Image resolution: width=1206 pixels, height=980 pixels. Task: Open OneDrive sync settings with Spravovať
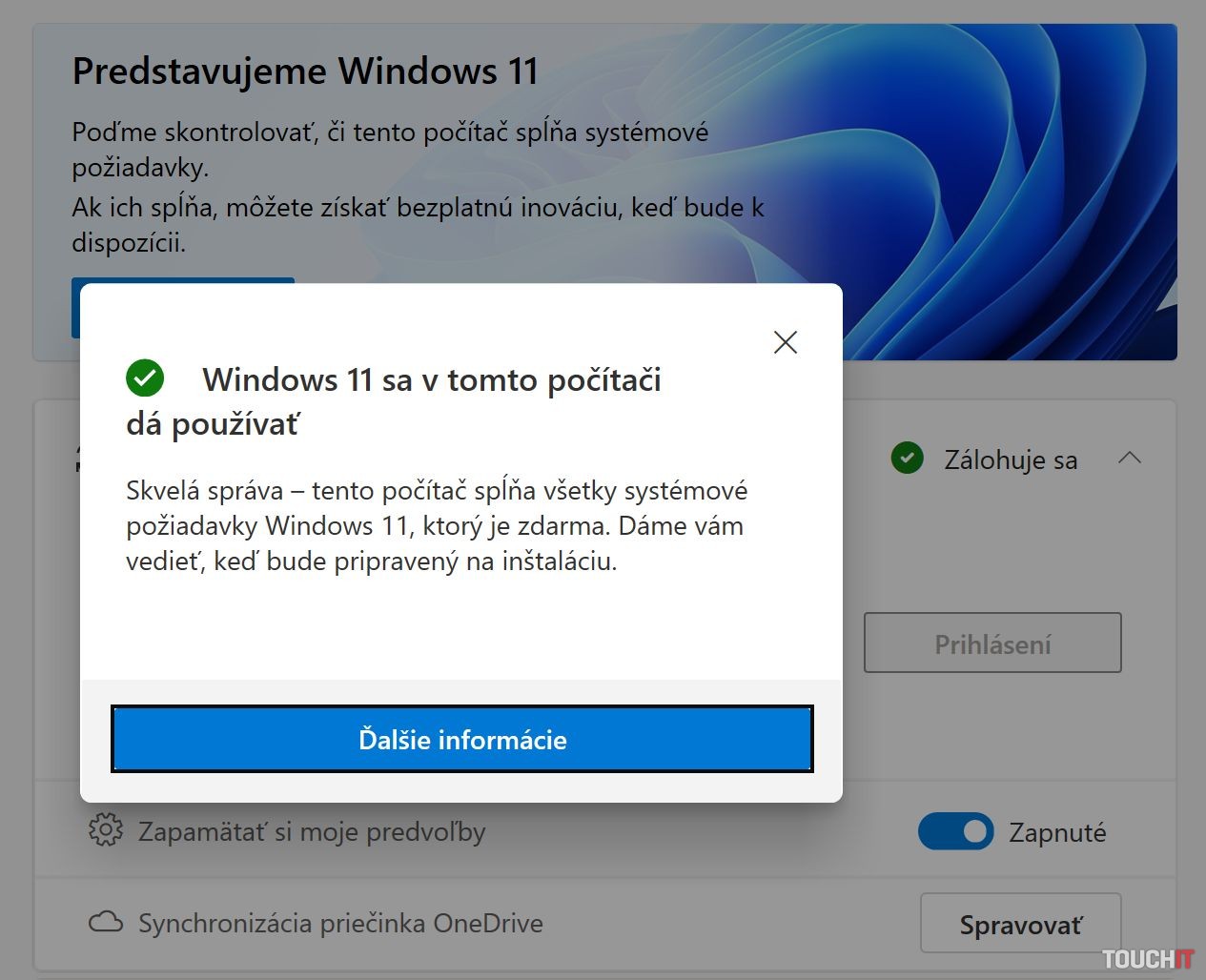1020,924
